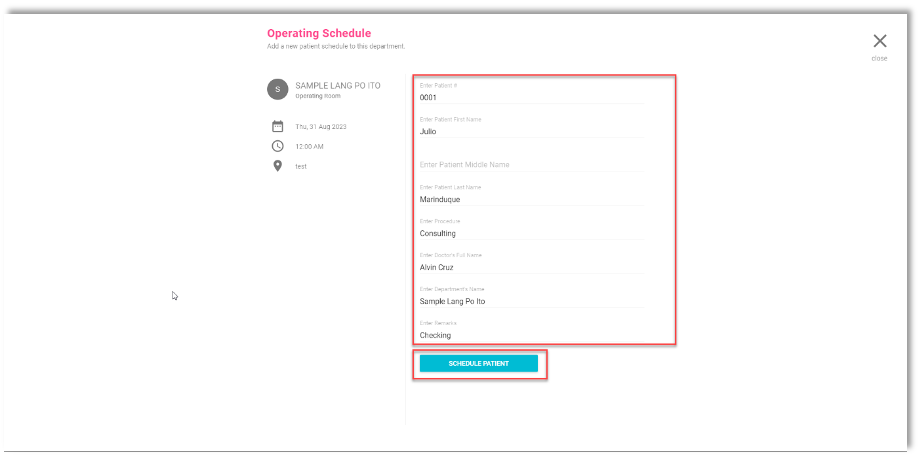Click the SAMPLE LANG PO ITO heading
Viewport: 920px width, 456px height.
[338, 86]
